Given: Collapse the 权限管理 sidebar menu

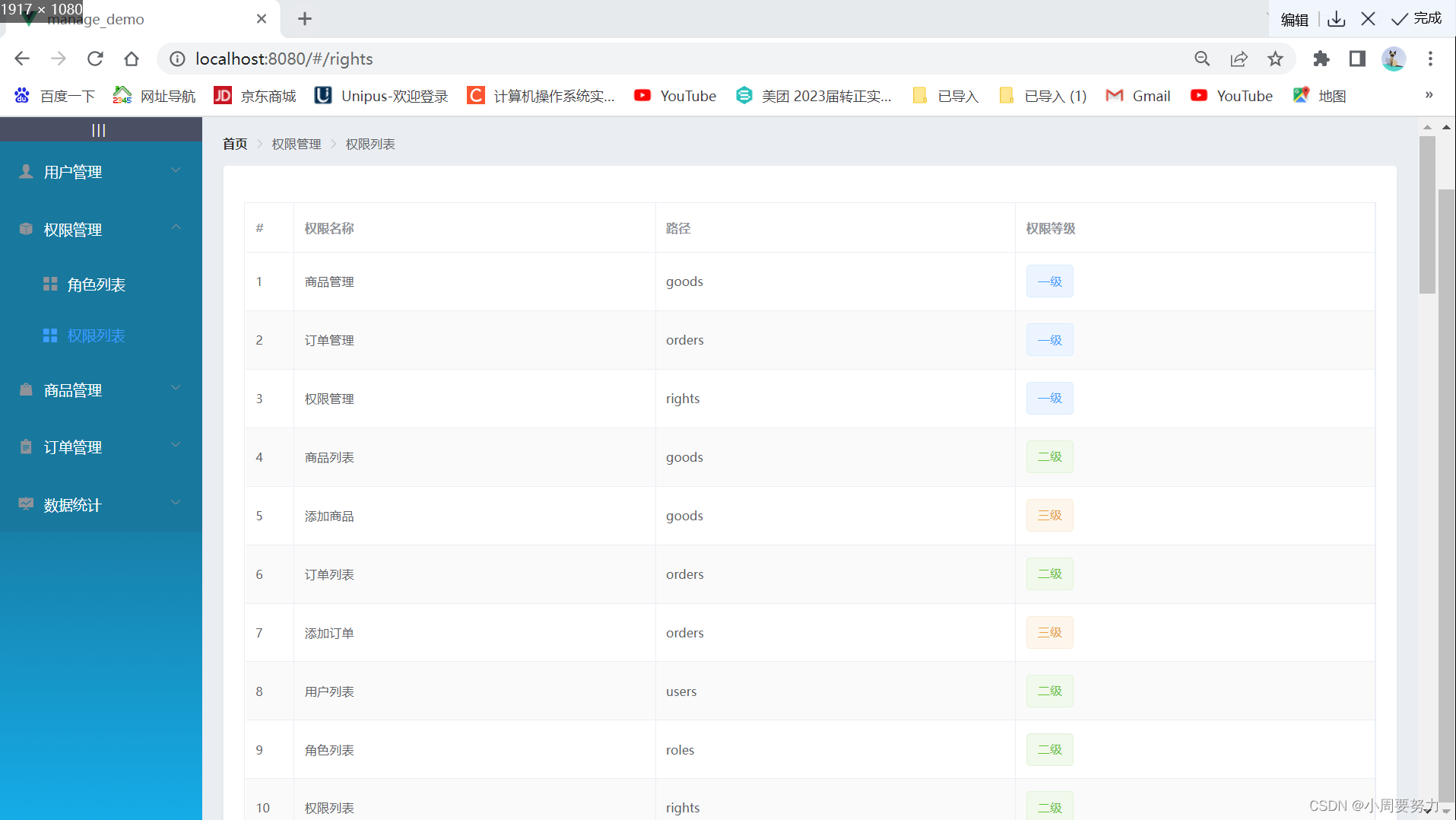Looking at the screenshot, I should click(101, 230).
